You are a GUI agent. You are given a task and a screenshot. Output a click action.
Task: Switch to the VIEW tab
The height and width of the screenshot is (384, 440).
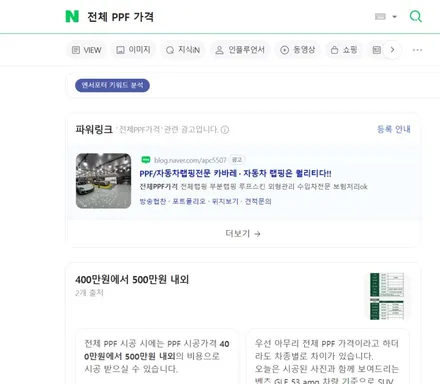coord(86,50)
